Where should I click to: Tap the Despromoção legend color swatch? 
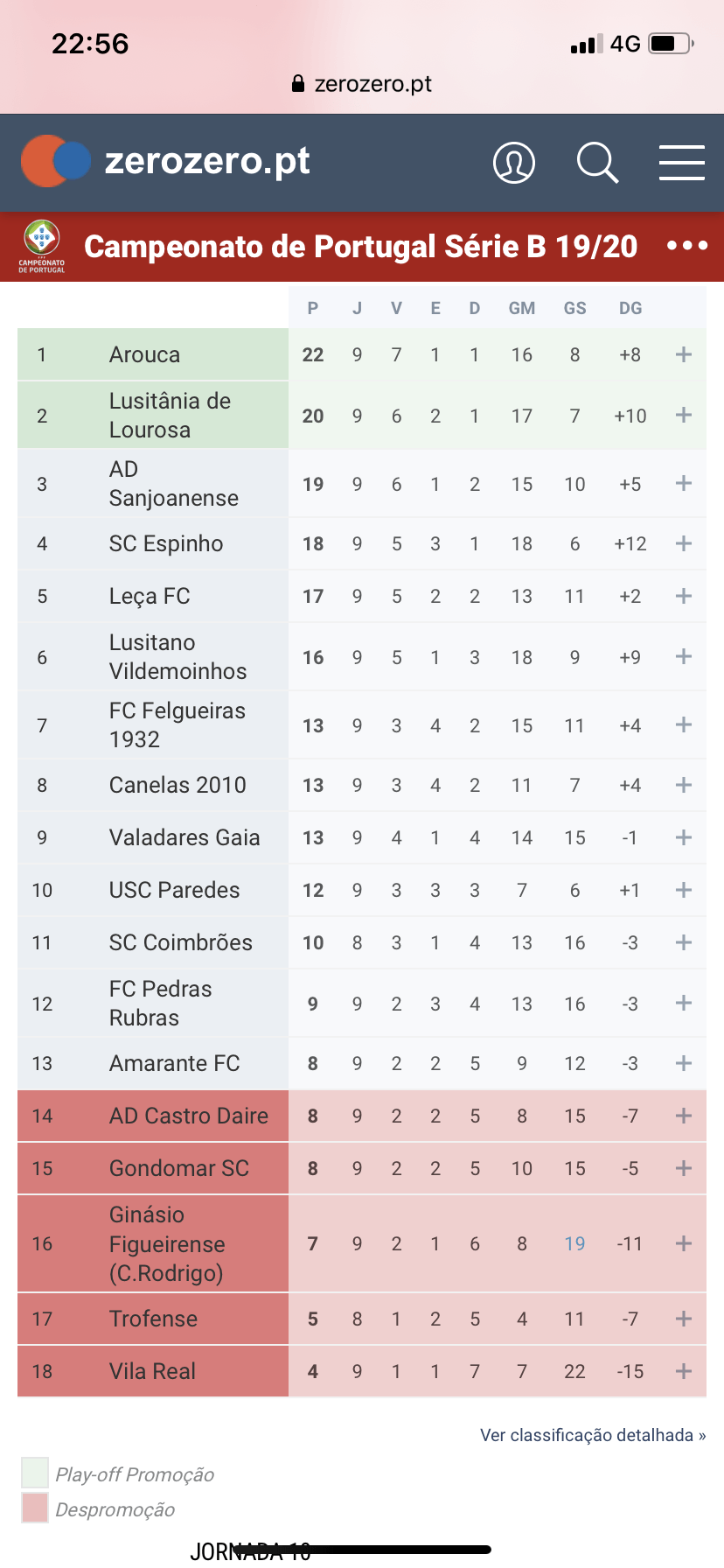[35, 1508]
